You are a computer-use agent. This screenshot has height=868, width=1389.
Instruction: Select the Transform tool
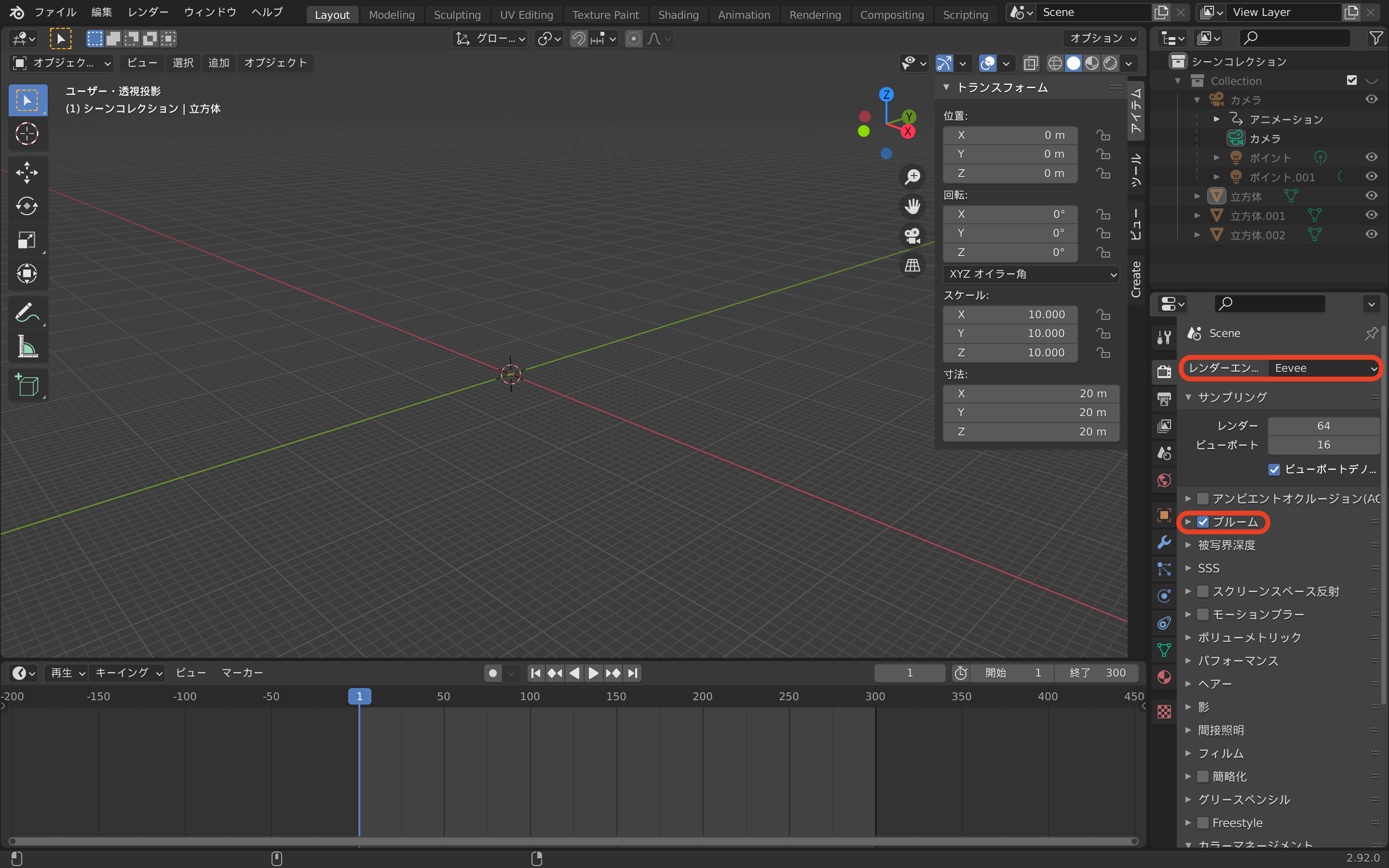(x=27, y=273)
